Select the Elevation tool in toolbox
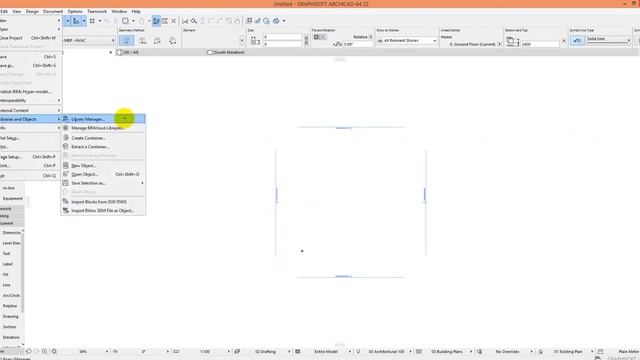This screenshot has width=640, height=360. tap(11, 338)
